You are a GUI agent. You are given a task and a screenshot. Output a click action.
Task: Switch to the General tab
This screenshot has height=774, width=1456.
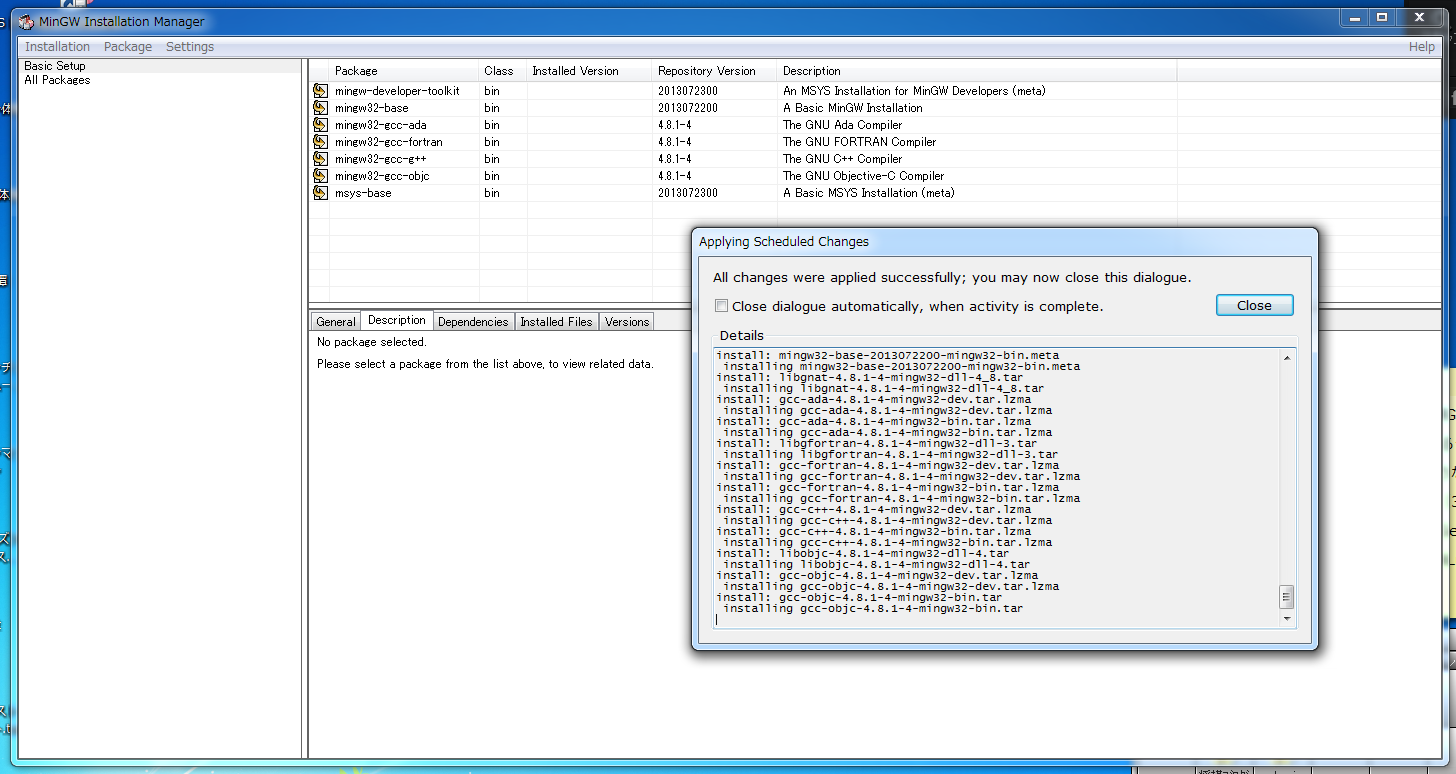[335, 322]
